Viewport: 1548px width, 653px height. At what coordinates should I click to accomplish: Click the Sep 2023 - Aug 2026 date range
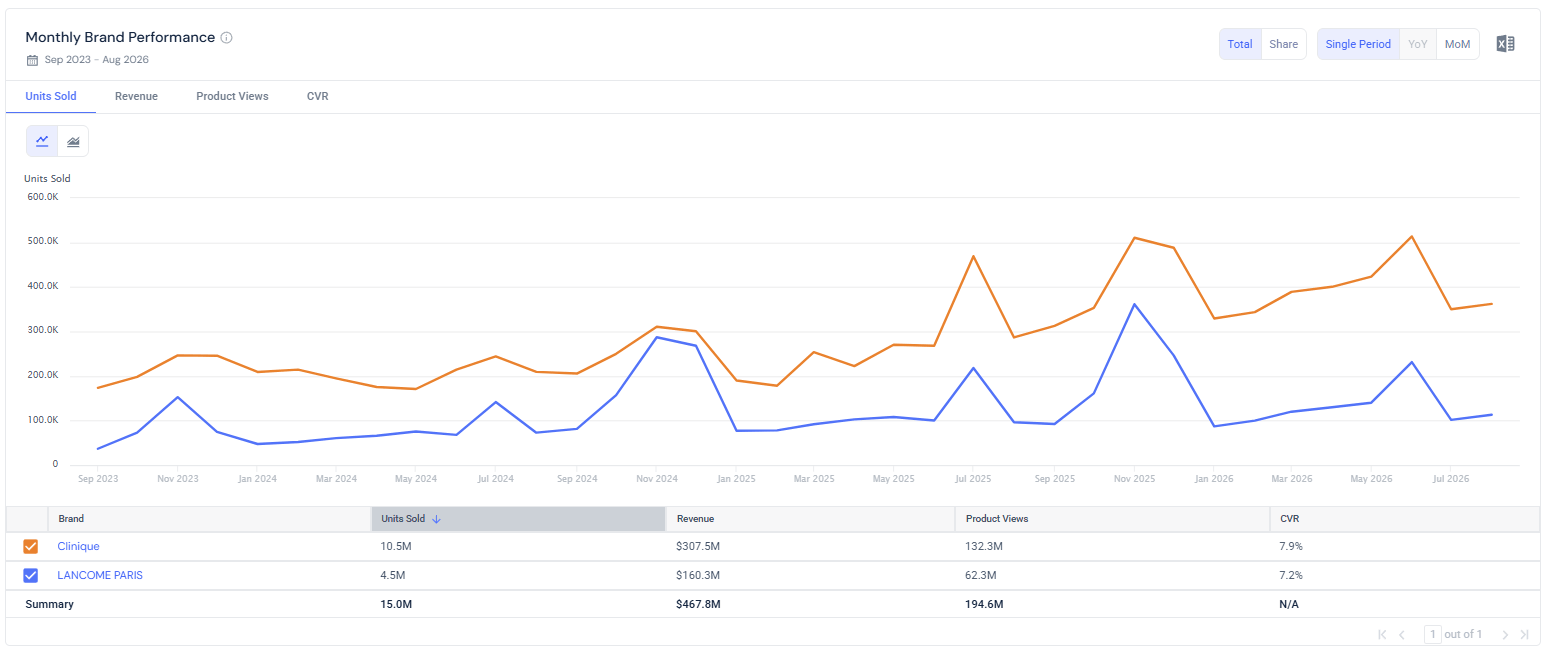pos(97,60)
